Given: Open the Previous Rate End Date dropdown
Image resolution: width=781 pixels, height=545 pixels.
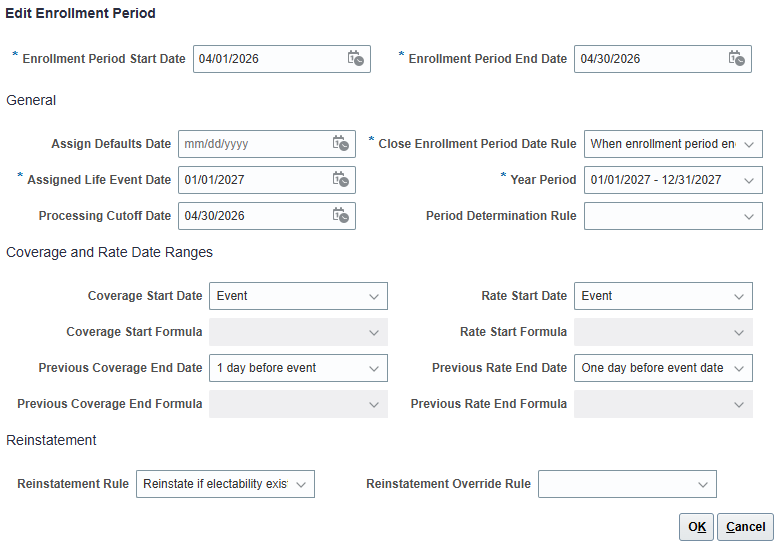Looking at the screenshot, I should 663,368.
